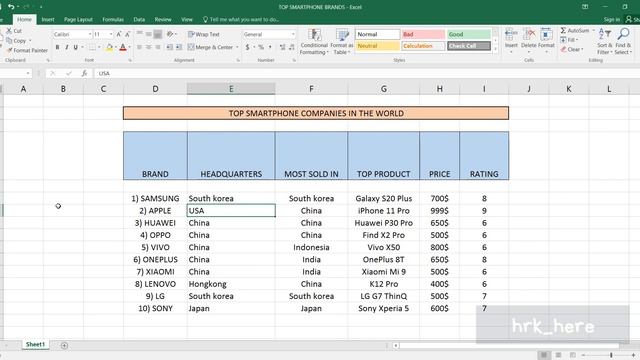Click Increase Font Size (larger A)
This screenshot has height=360, width=640.
pyautogui.click(x=119, y=34)
